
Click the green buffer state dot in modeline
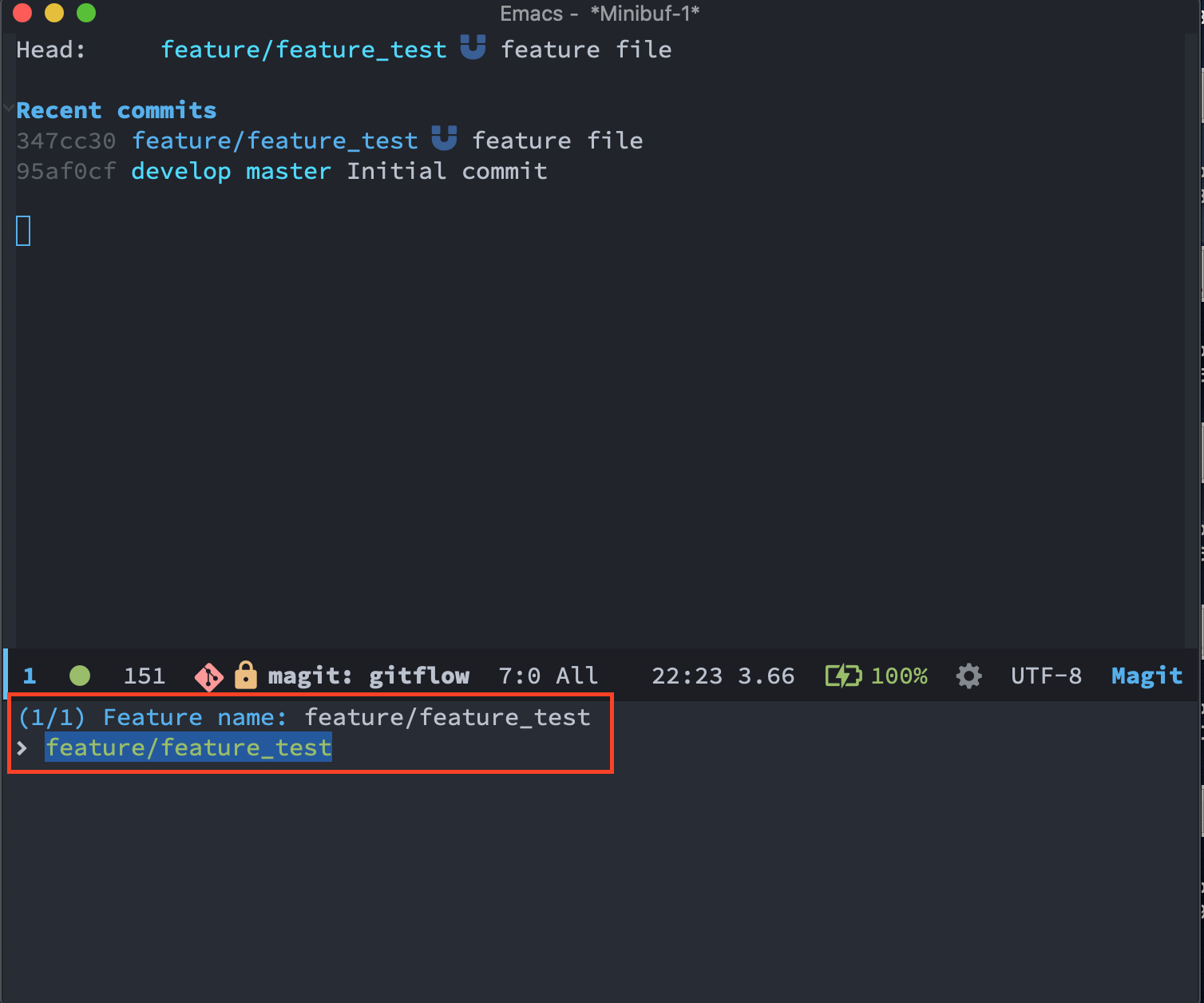[x=80, y=676]
